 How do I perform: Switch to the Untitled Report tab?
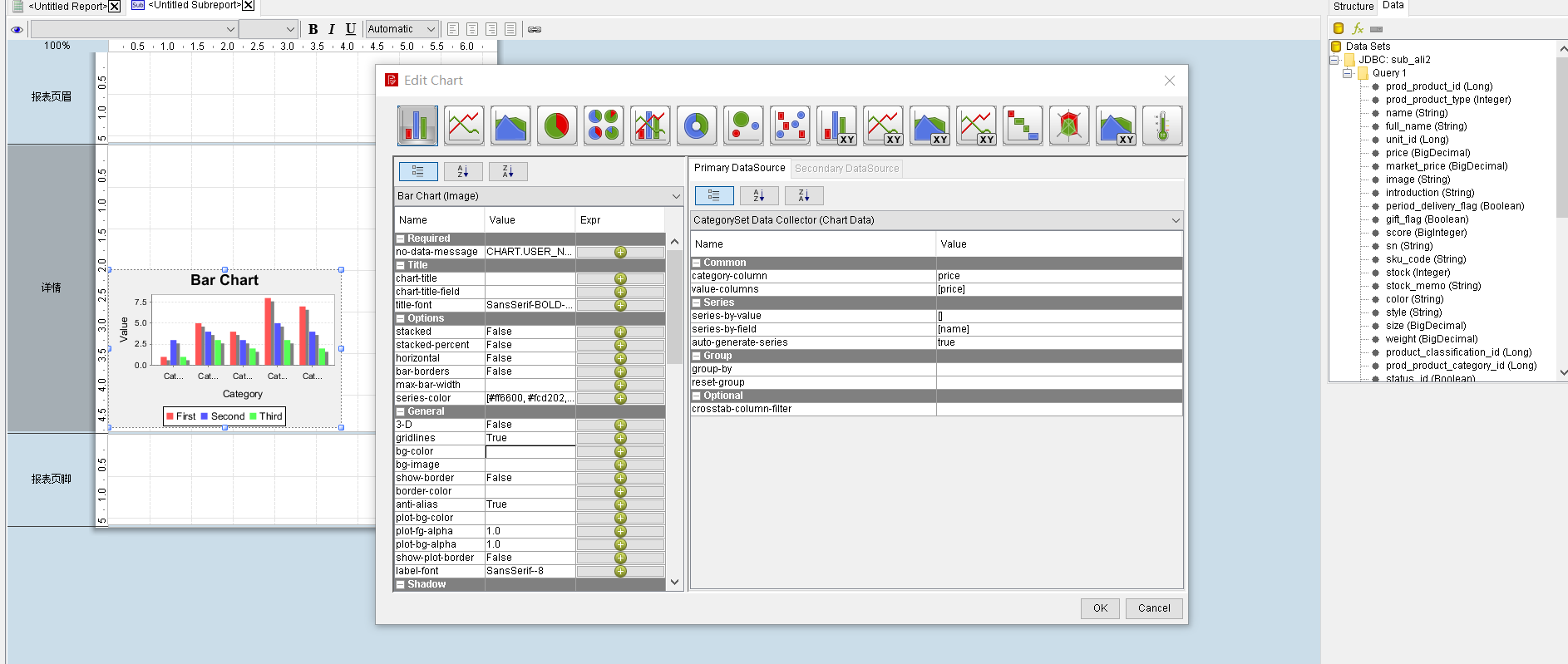pos(67,7)
